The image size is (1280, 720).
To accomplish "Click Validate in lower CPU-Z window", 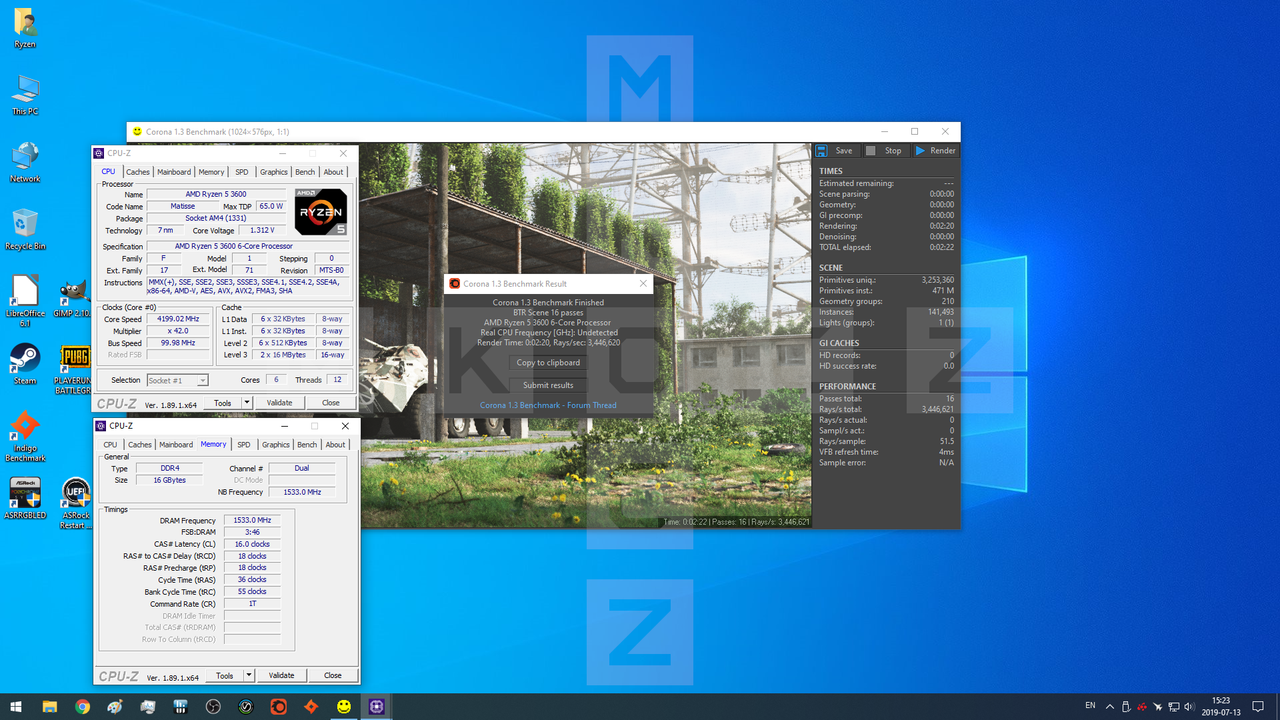I will 281,675.
